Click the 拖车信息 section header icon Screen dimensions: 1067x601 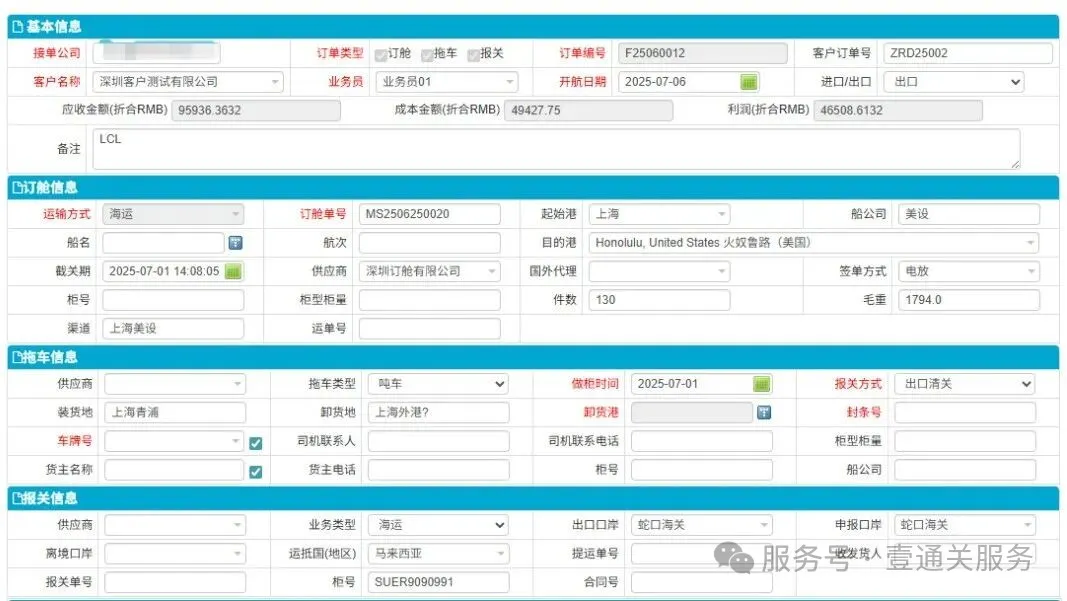tap(17, 357)
